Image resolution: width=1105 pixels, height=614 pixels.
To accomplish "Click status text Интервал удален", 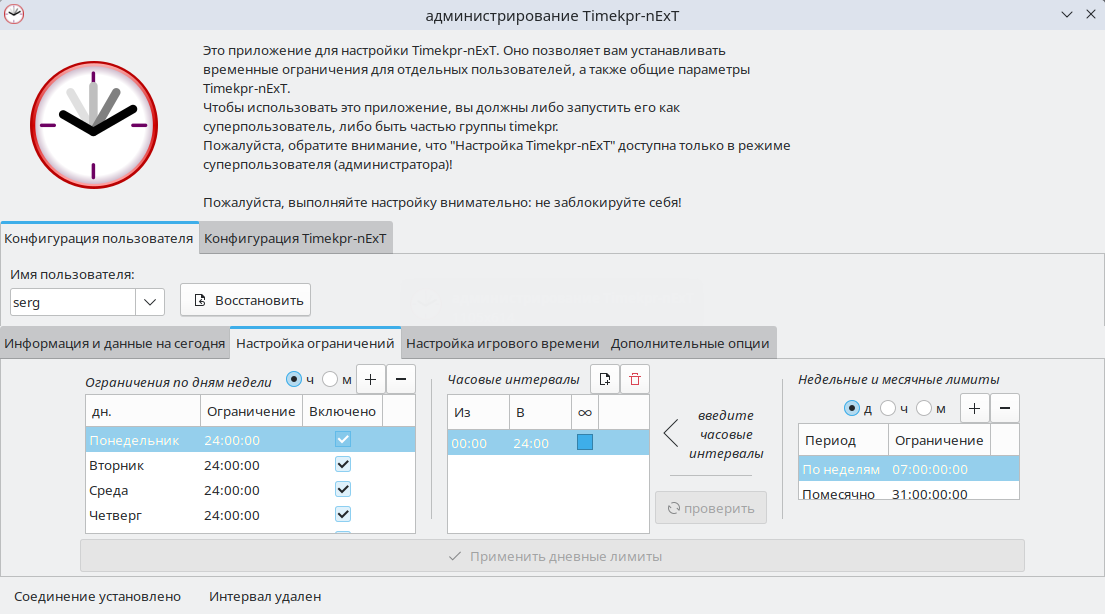I will click(265, 596).
